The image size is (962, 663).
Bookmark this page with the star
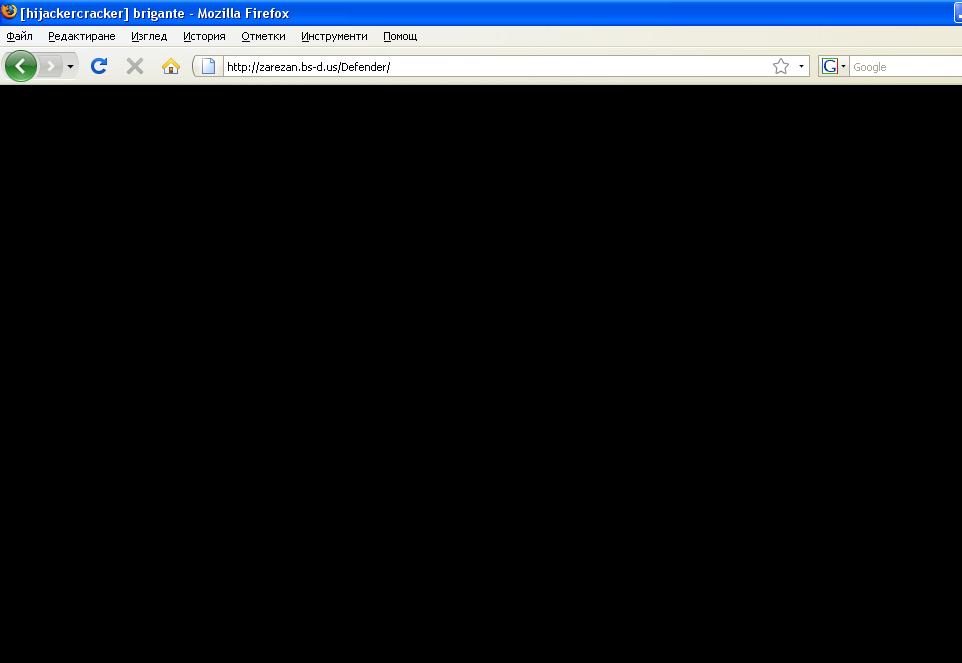[x=781, y=67]
